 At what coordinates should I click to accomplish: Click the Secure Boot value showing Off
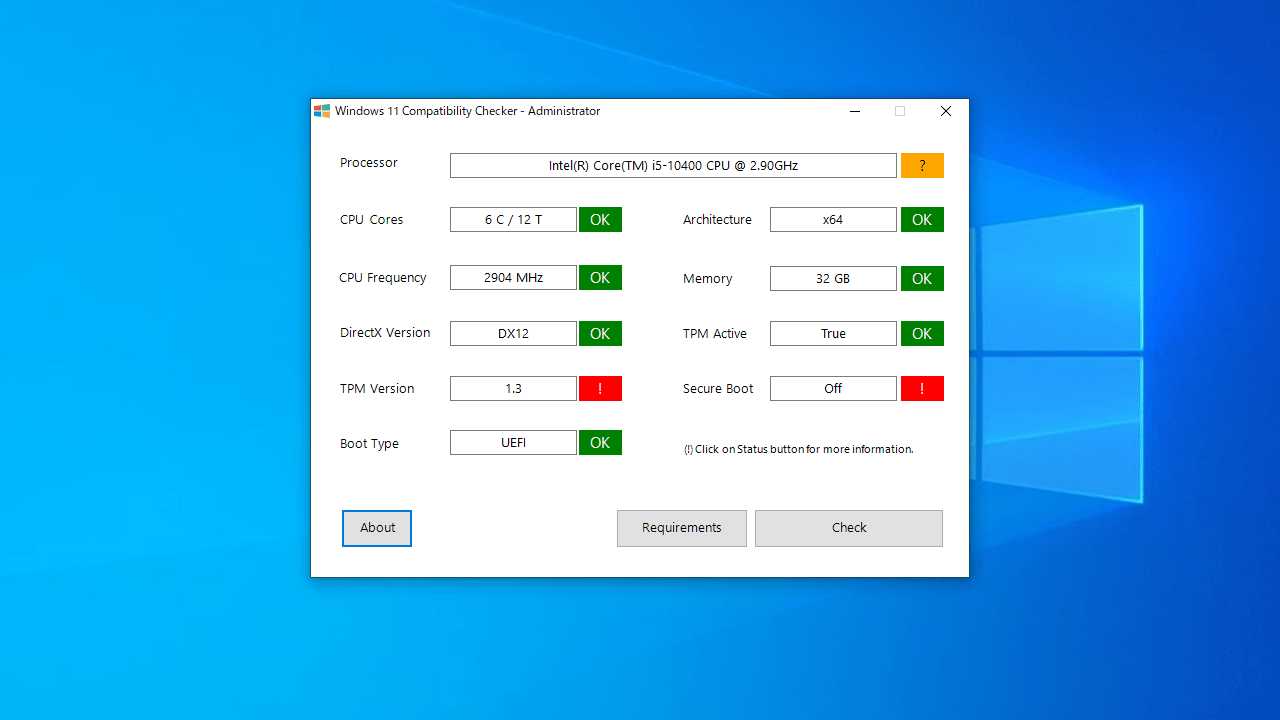click(833, 388)
